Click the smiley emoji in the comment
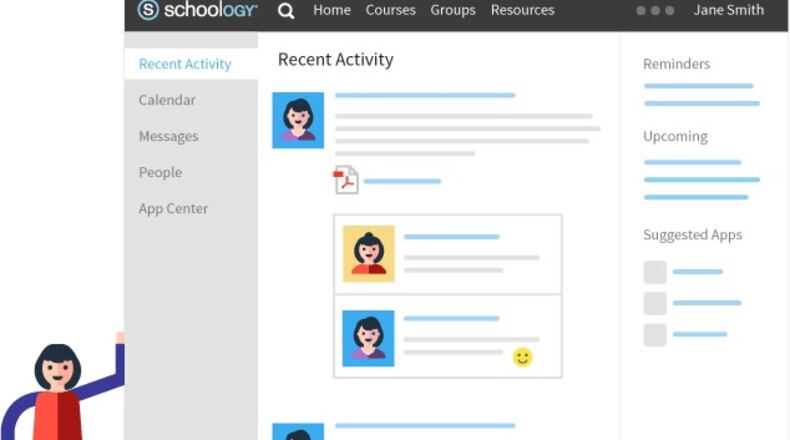The height and width of the screenshot is (440, 790). (522, 357)
